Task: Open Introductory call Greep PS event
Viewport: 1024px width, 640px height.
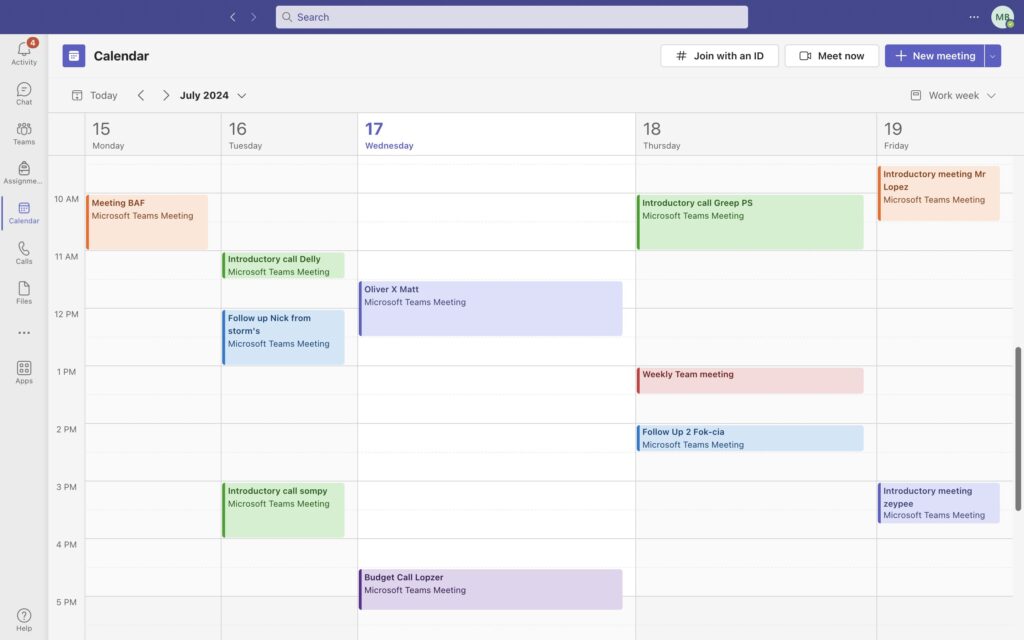Action: [750, 222]
